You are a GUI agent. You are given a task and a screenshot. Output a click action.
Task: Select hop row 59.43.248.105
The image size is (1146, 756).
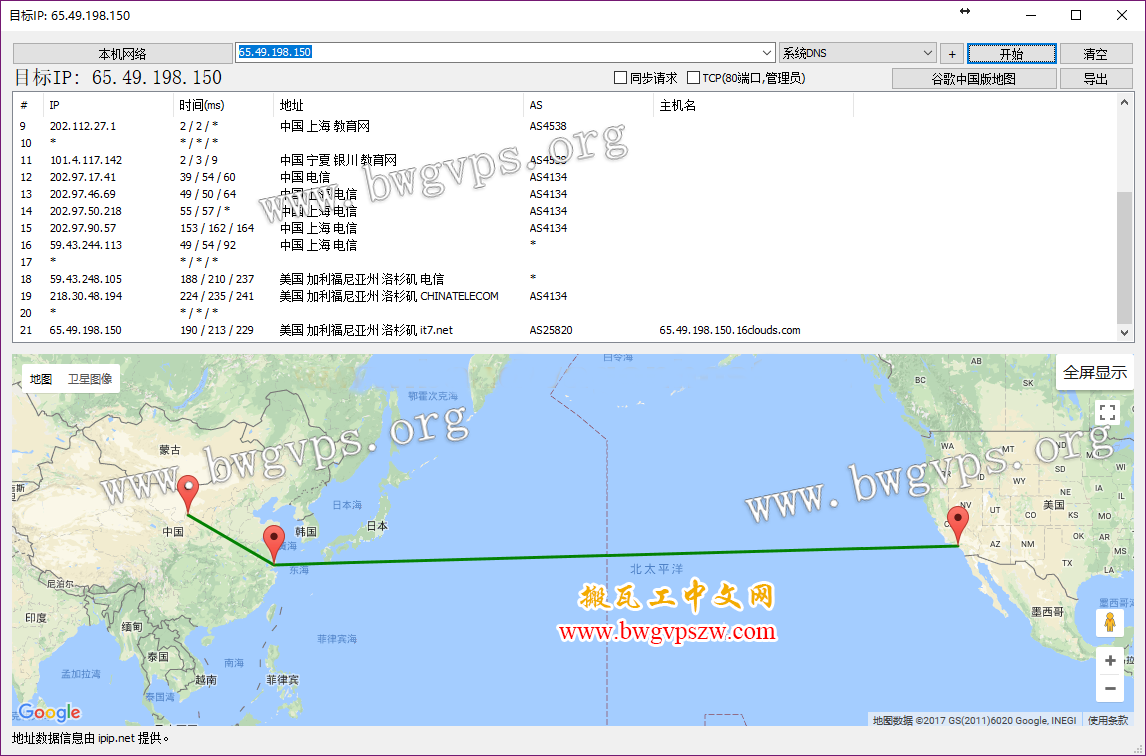pyautogui.click(x=564, y=279)
